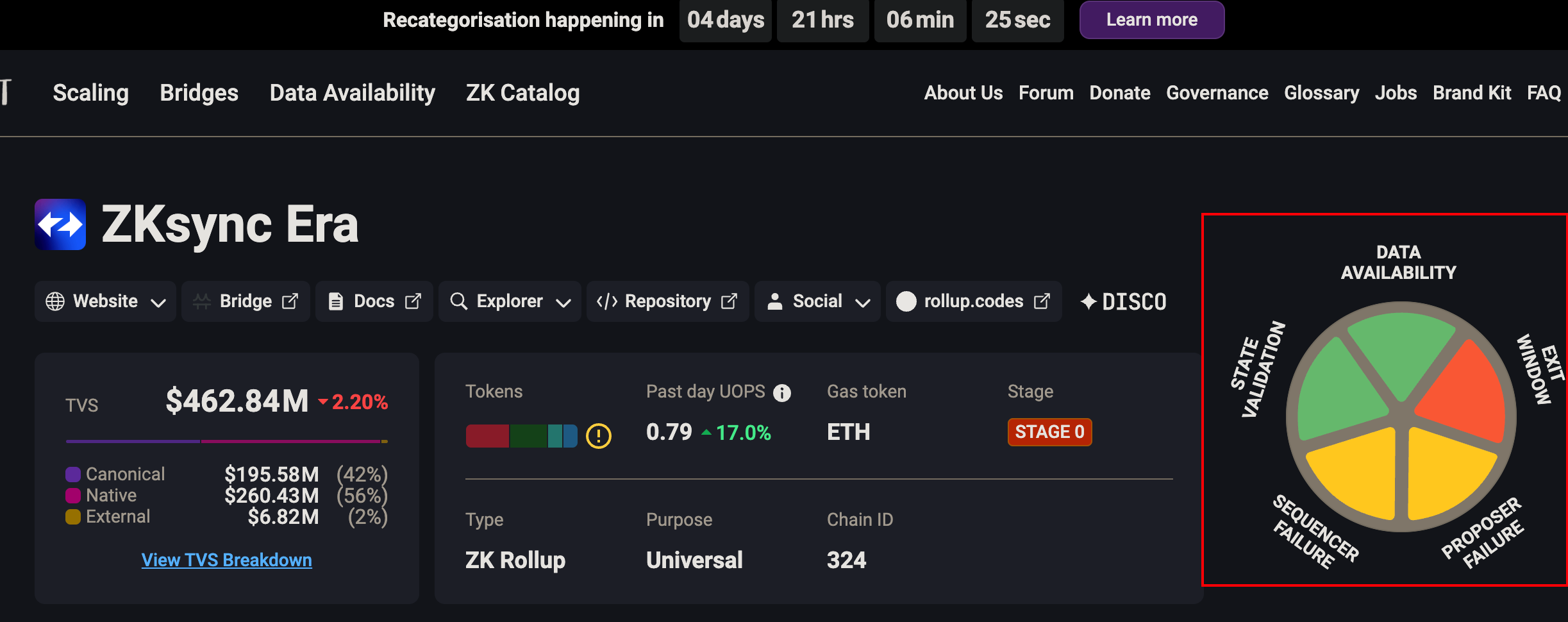Click the Learn more button

click(x=1152, y=20)
